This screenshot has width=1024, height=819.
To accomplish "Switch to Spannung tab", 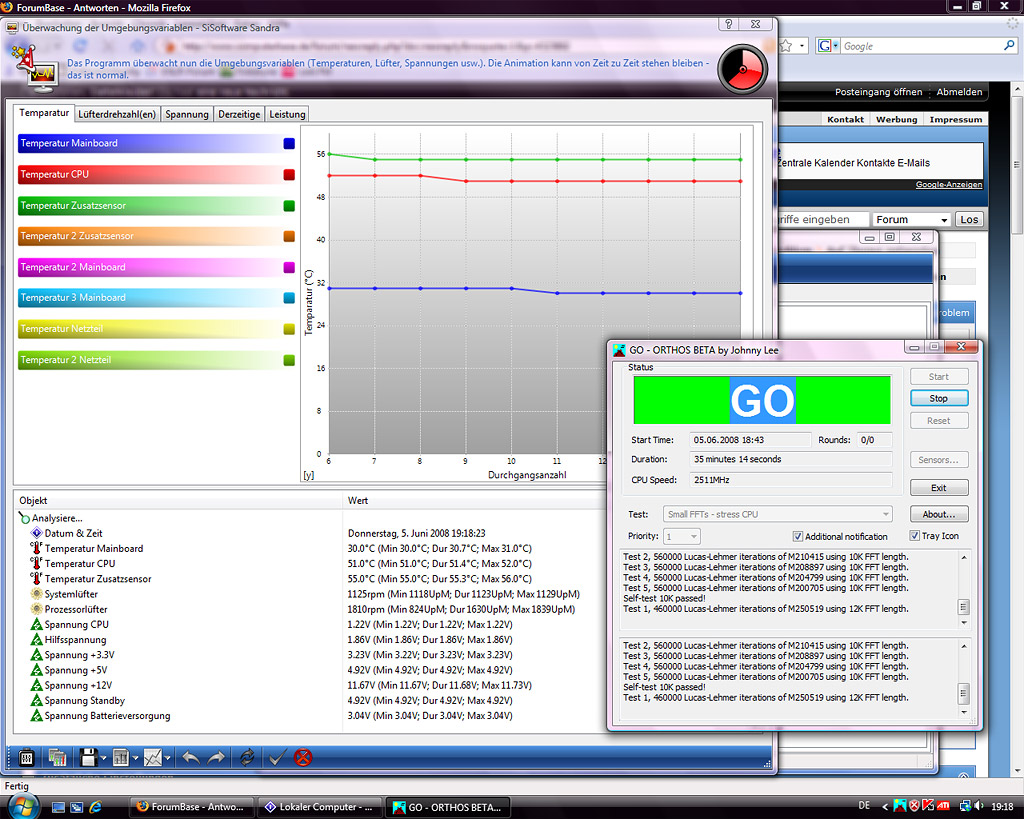I will click(187, 114).
